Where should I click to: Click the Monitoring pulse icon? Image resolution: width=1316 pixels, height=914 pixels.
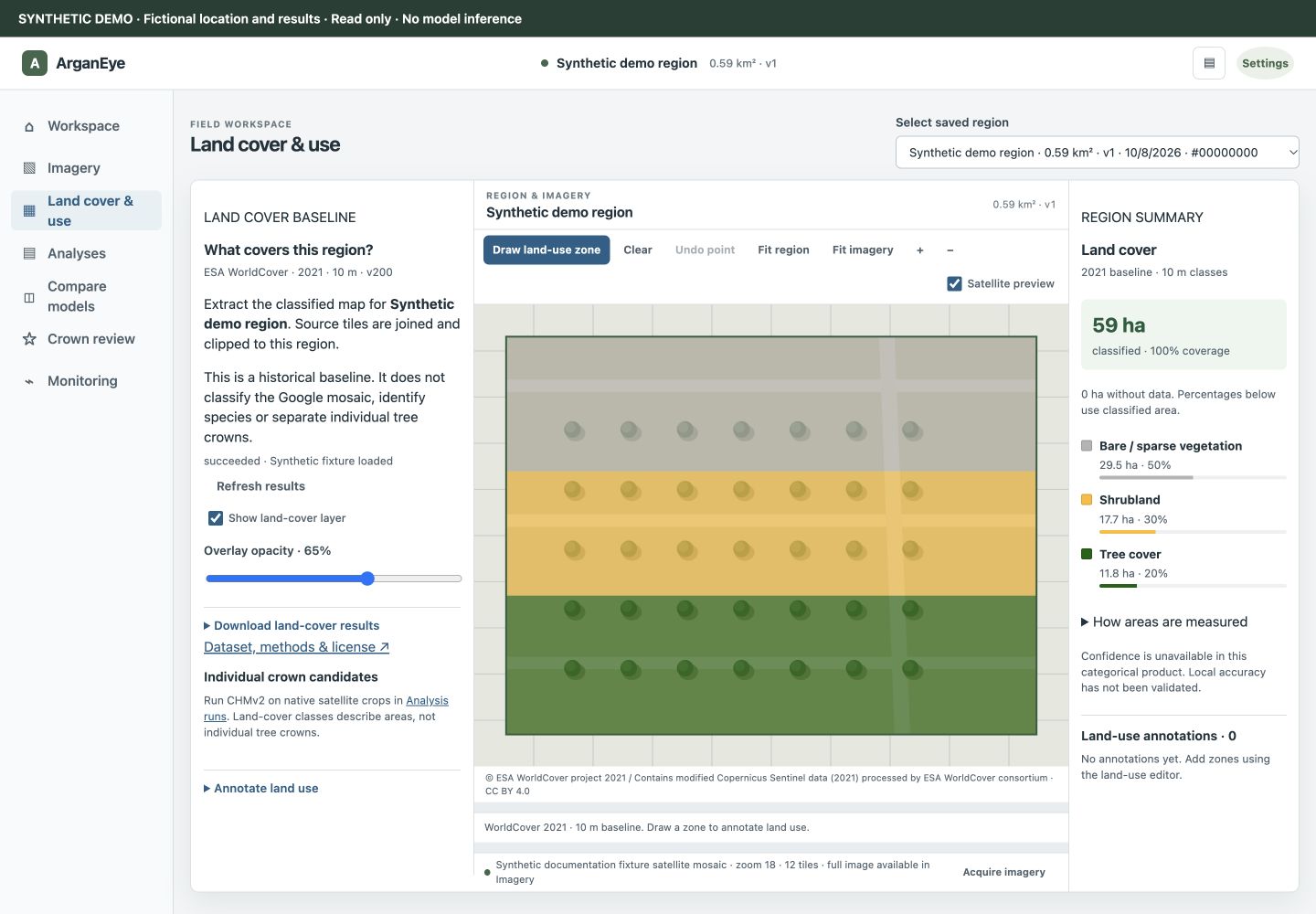tap(29, 381)
